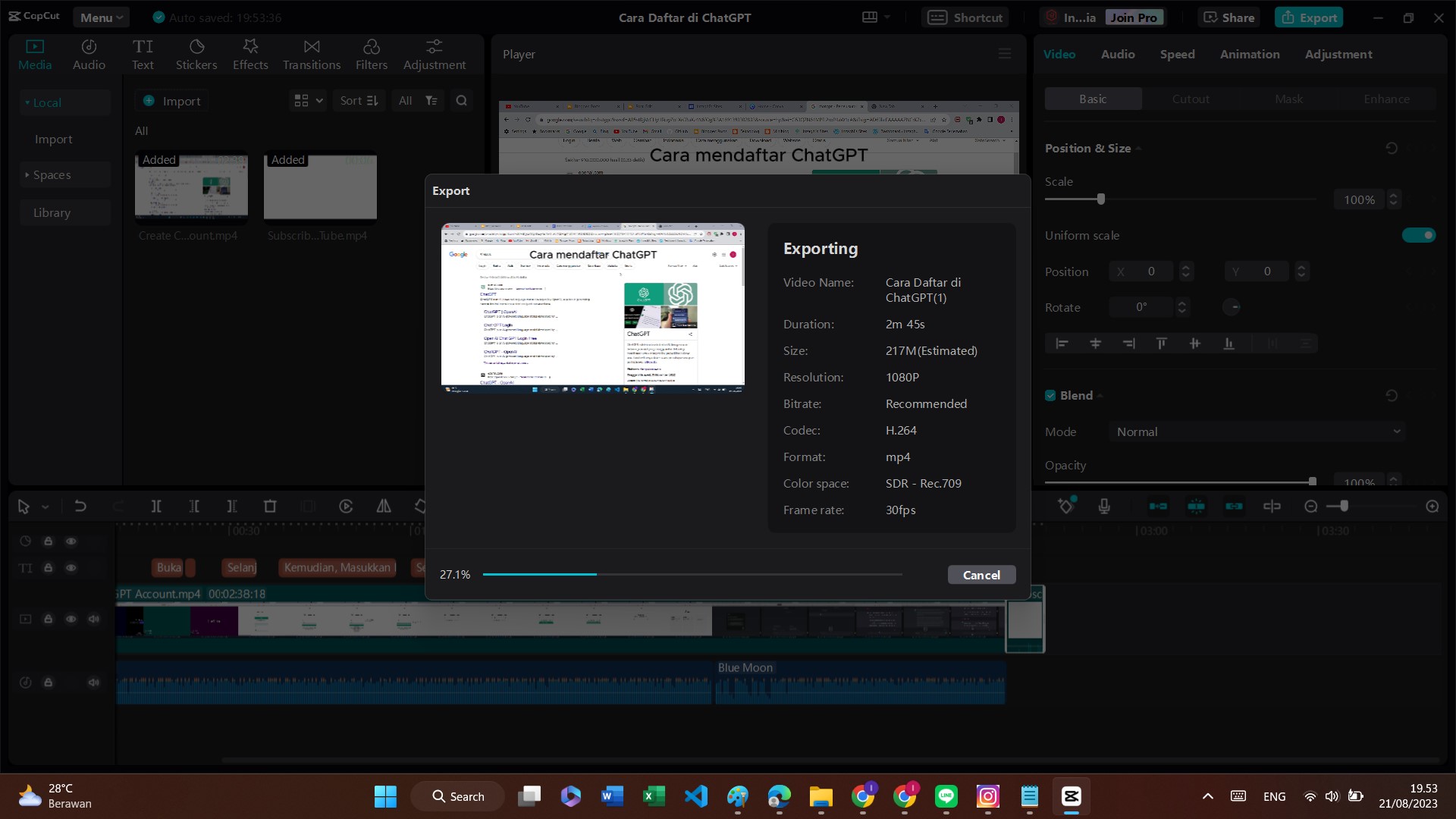Image resolution: width=1456 pixels, height=819 pixels.
Task: Switch to the Speed tab
Action: pyautogui.click(x=1177, y=55)
